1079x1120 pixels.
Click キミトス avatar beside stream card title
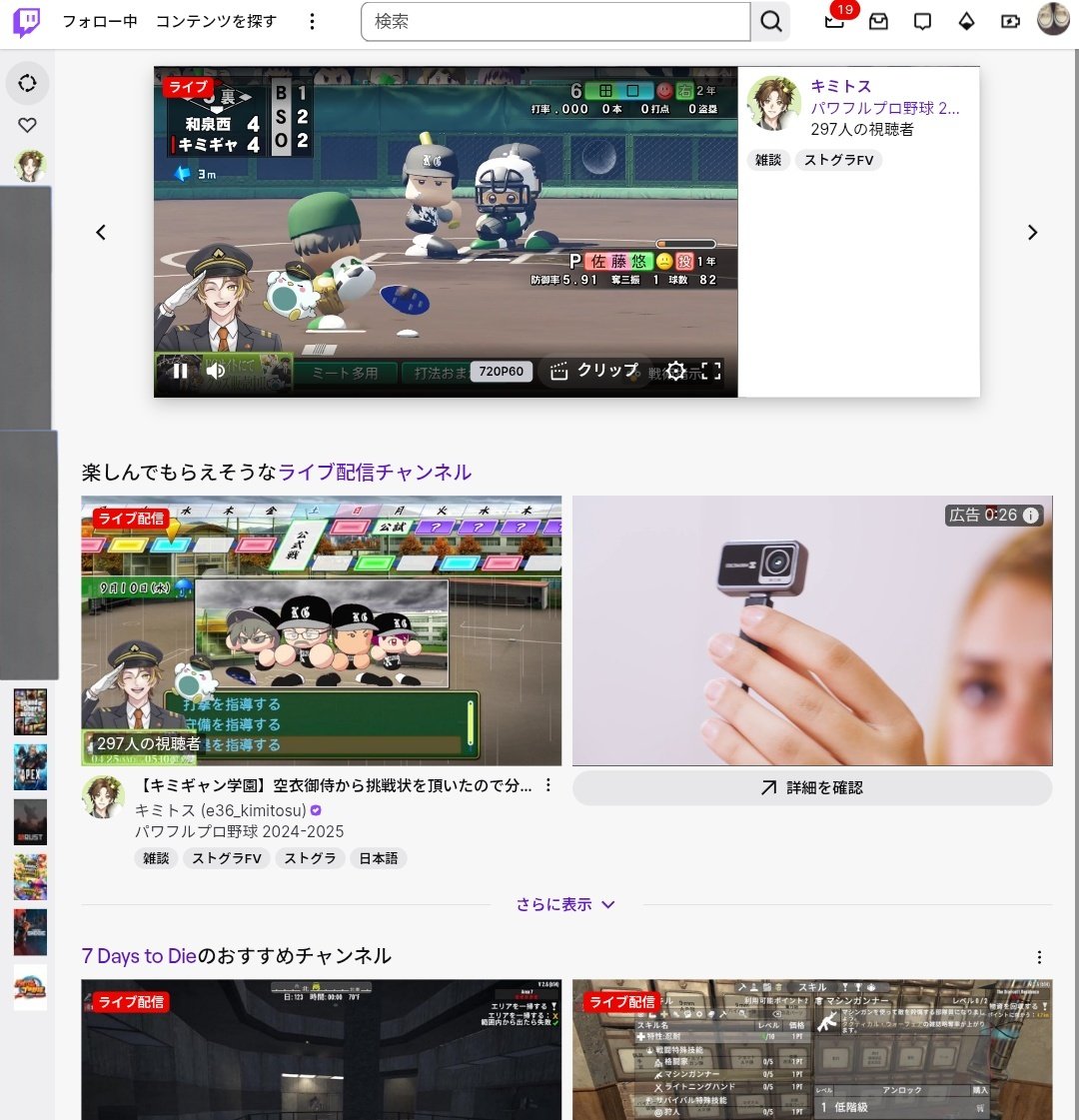point(104,797)
